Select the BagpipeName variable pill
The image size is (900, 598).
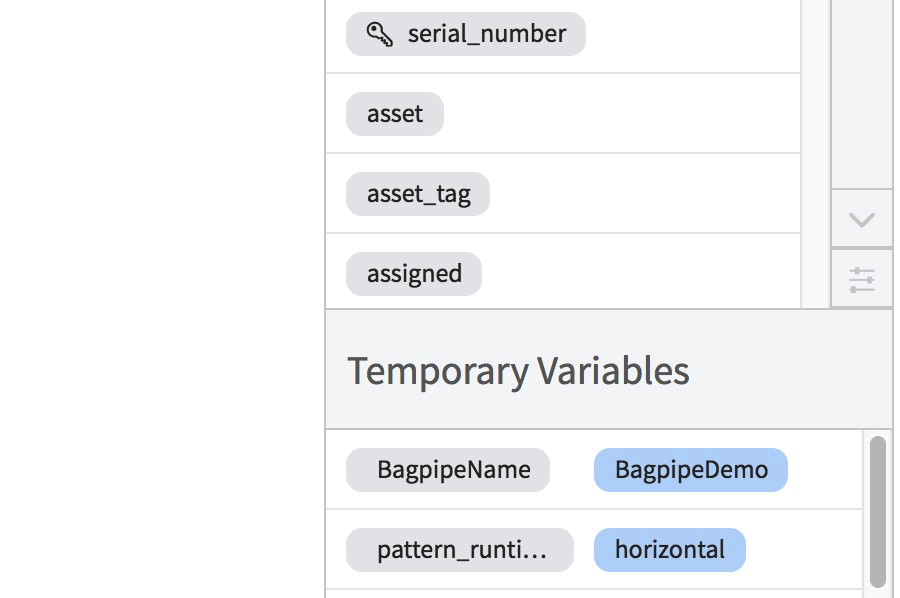[448, 470]
